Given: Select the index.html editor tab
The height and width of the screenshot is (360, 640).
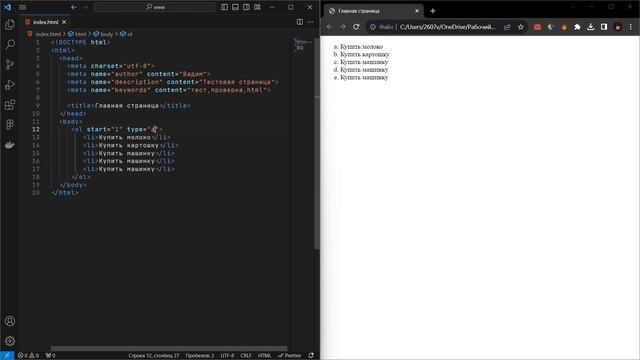Looking at the screenshot, I should click(x=45, y=22).
